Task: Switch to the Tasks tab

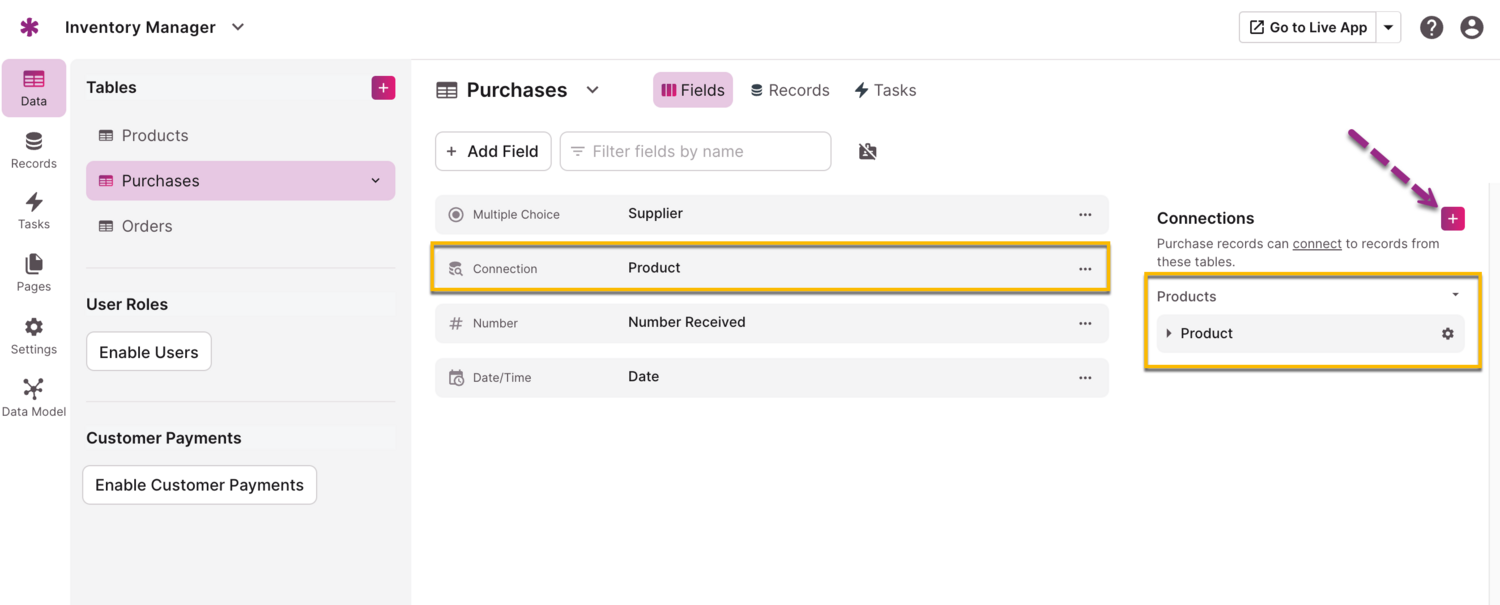Action: [x=885, y=90]
